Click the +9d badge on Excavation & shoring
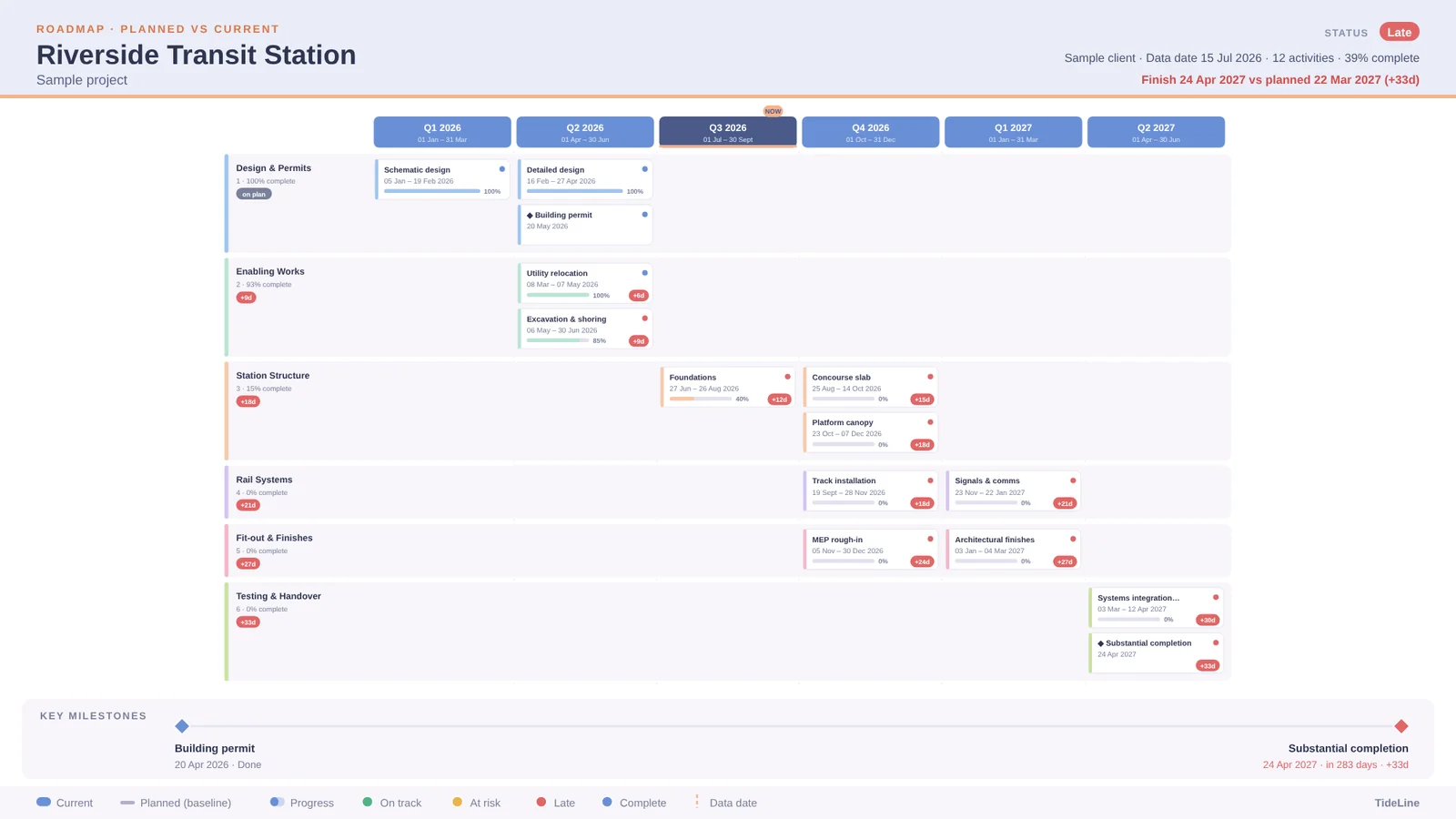Screen dimensions: 1456x819 pyautogui.click(x=639, y=341)
